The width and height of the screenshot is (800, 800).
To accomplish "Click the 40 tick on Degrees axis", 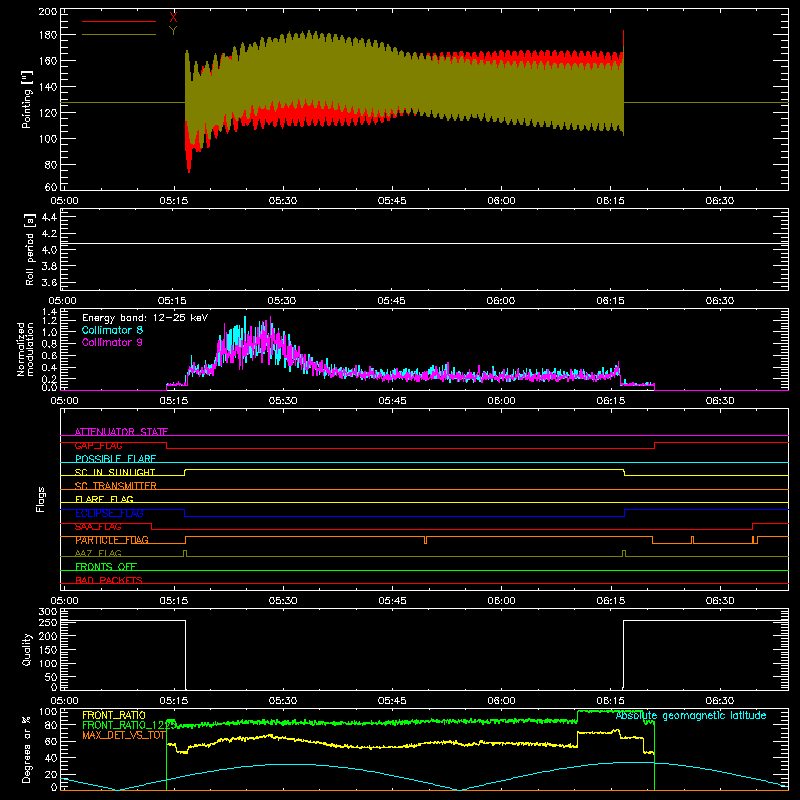I will click(51, 758).
